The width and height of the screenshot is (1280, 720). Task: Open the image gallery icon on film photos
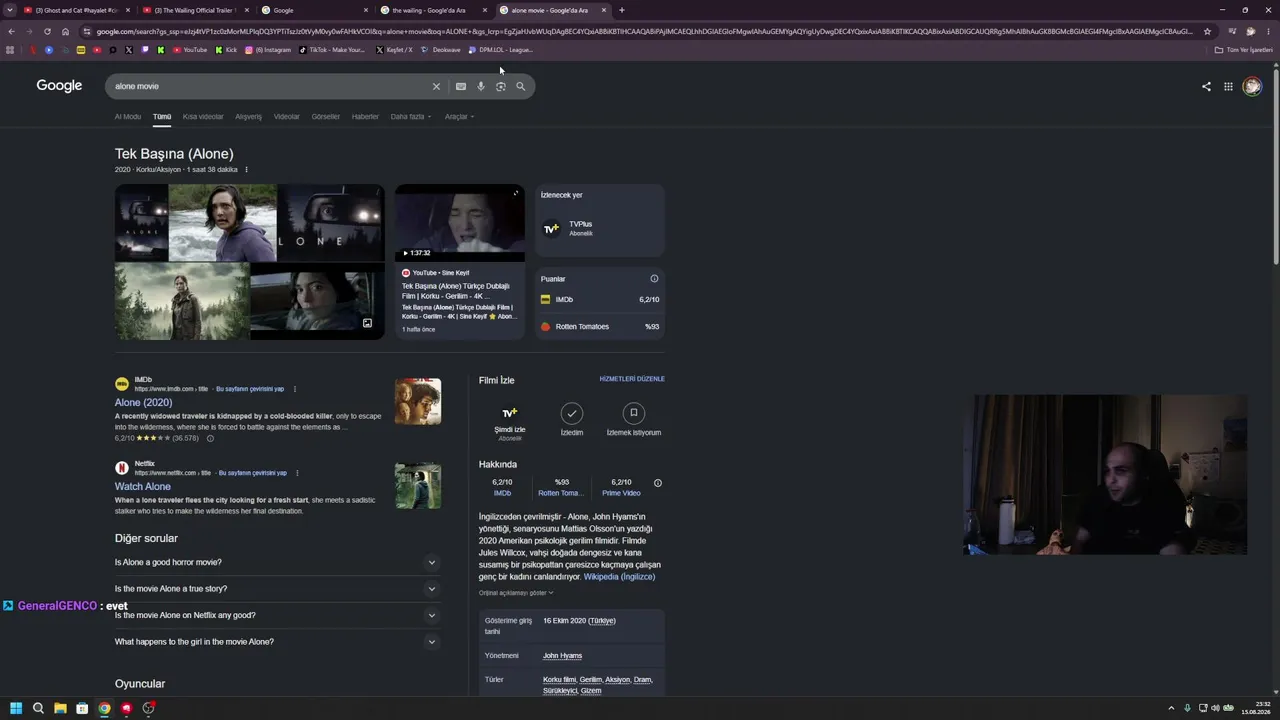367,323
